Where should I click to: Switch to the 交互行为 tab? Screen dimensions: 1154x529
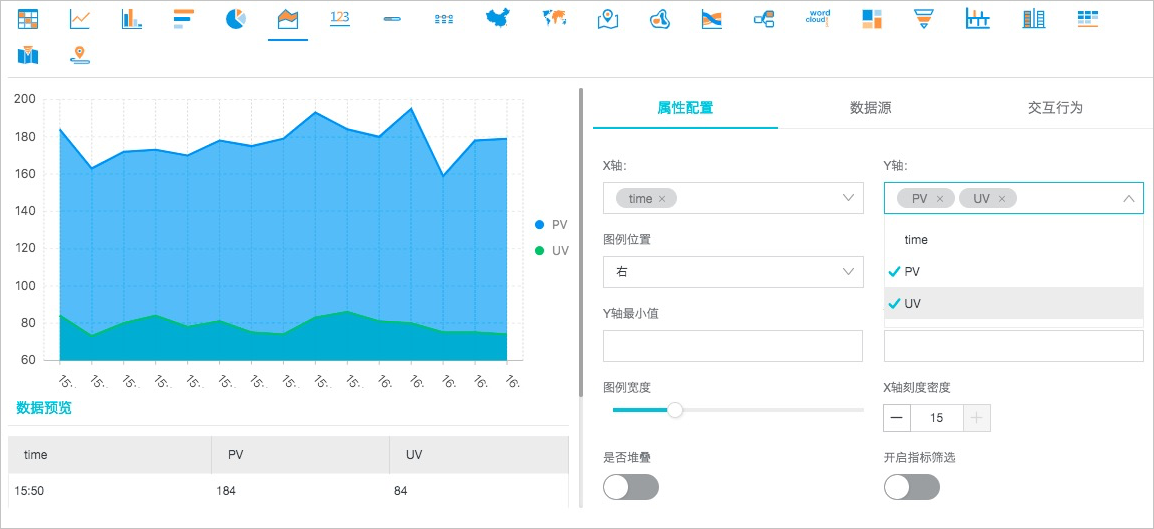tap(1055, 107)
